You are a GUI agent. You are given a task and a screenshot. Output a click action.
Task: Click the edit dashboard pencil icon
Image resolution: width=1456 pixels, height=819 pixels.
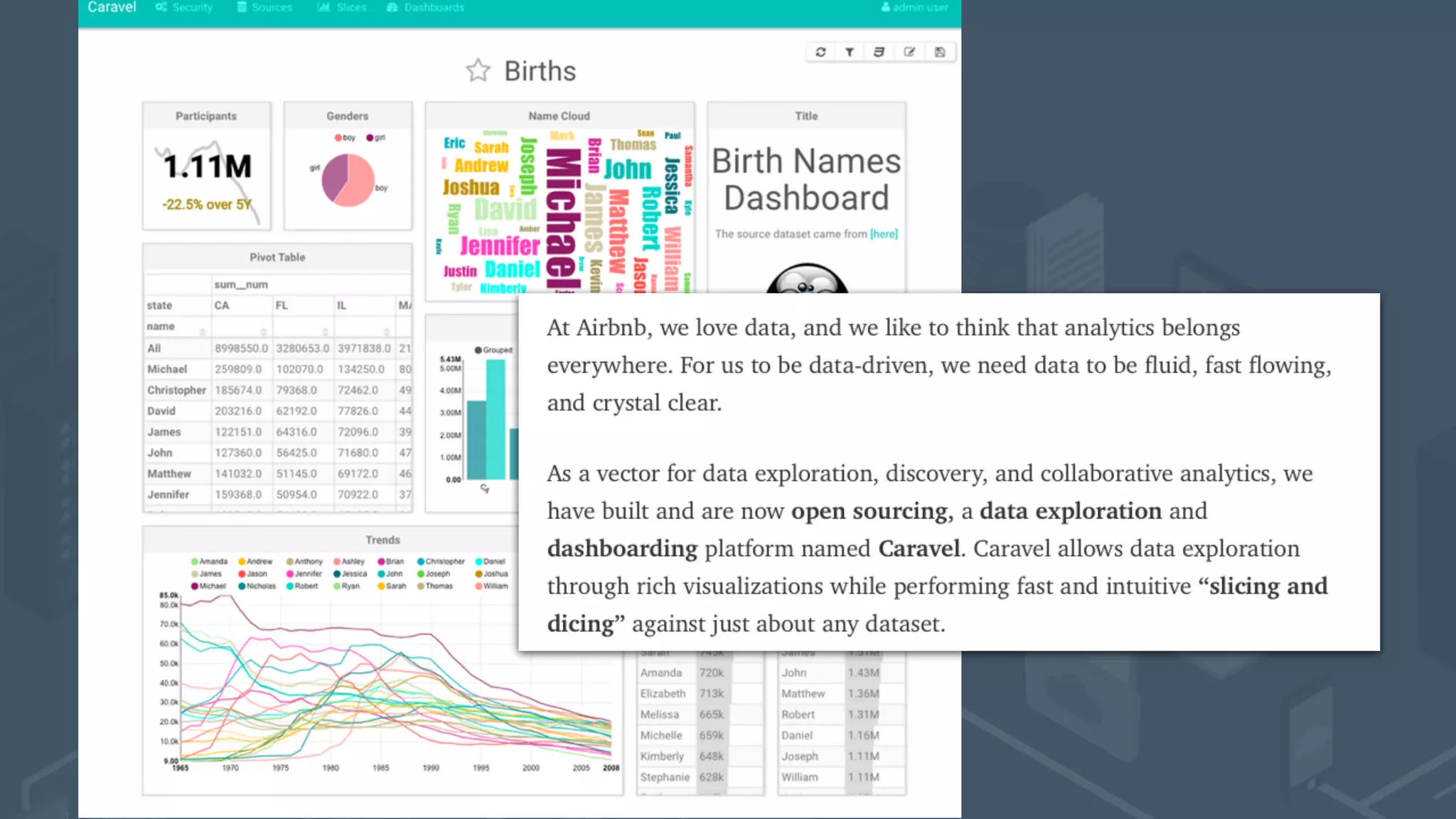909,52
